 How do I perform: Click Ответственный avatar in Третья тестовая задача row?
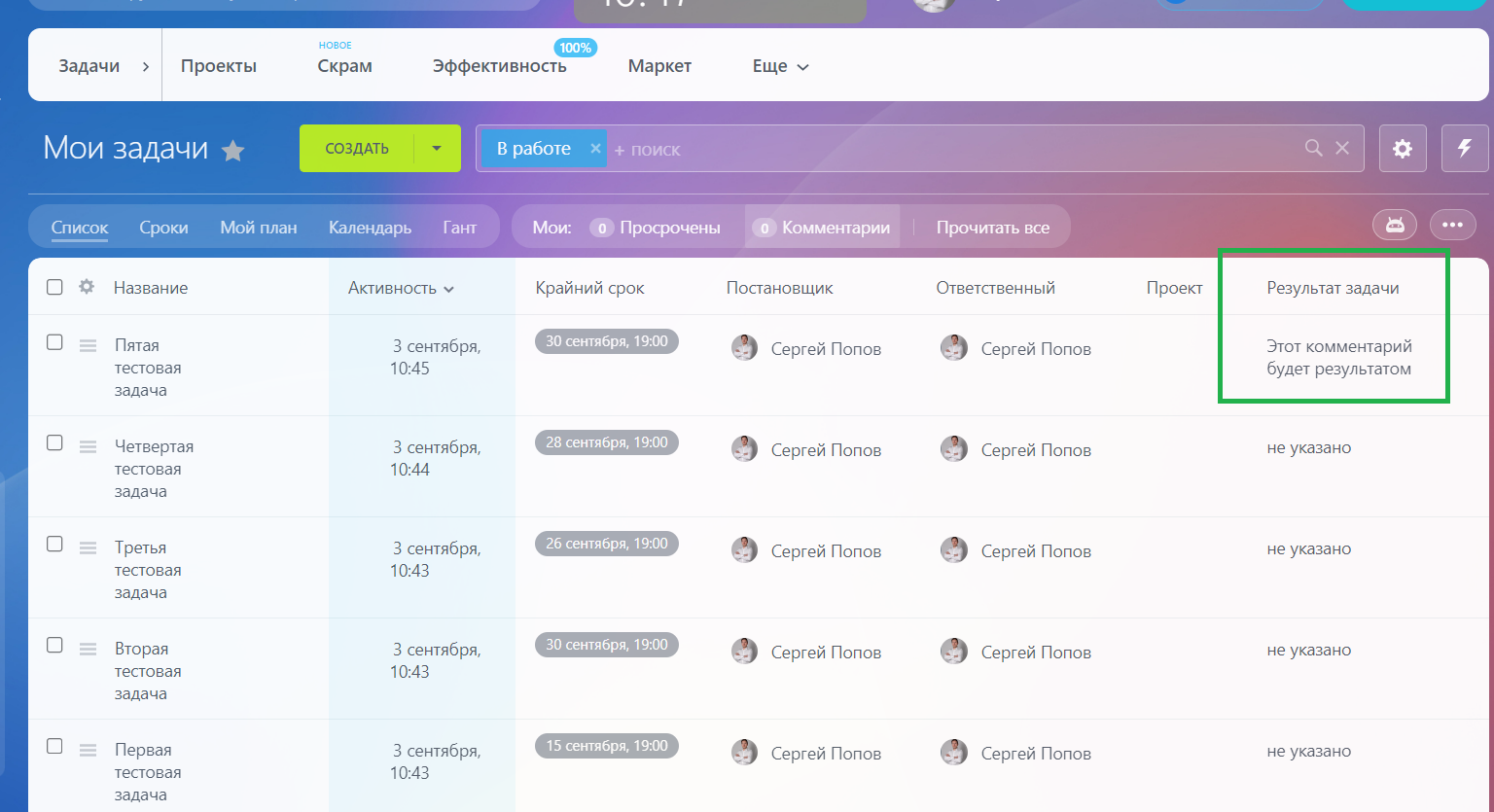pos(954,550)
